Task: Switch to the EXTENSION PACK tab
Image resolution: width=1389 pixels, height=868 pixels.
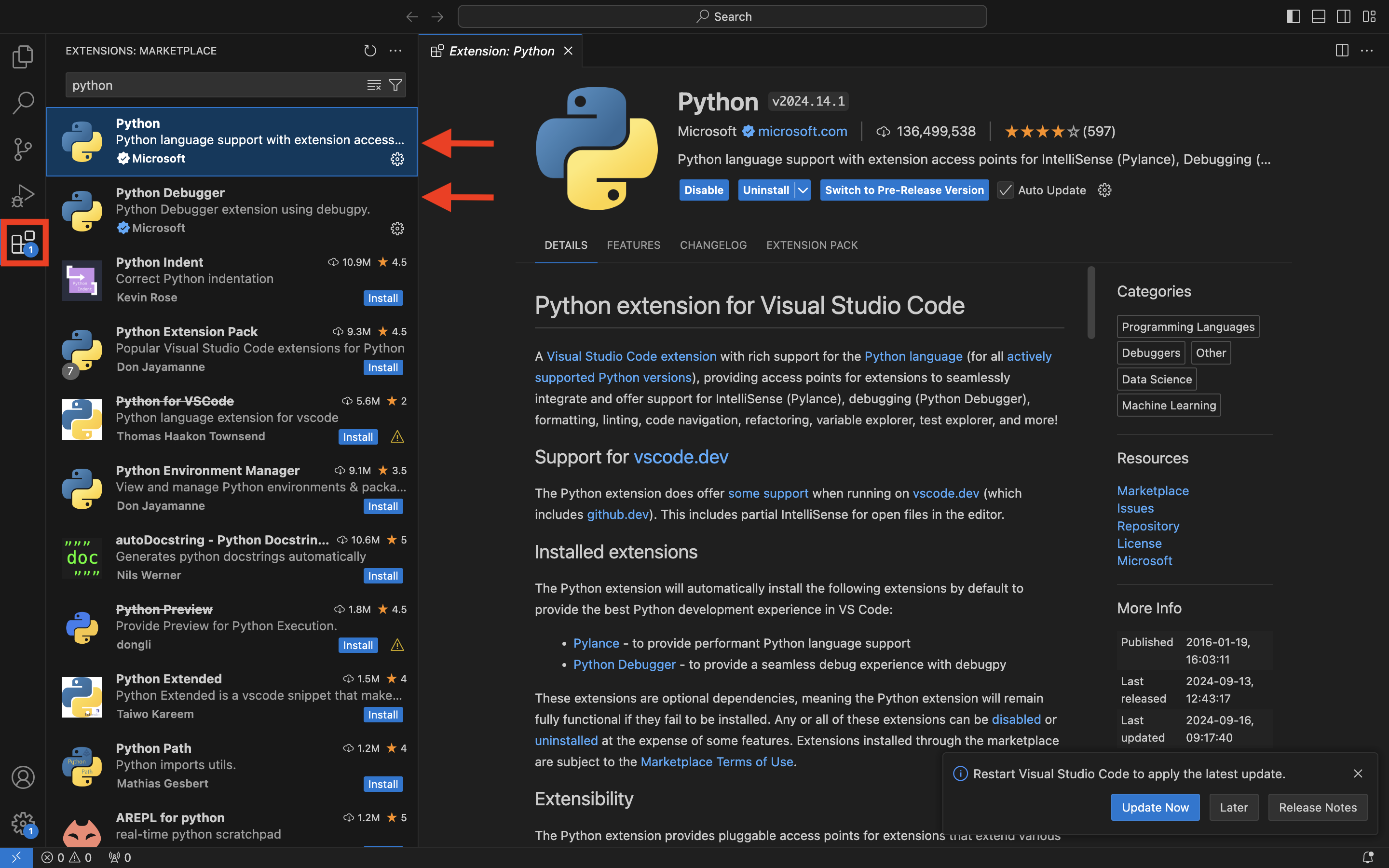Action: tap(812, 245)
